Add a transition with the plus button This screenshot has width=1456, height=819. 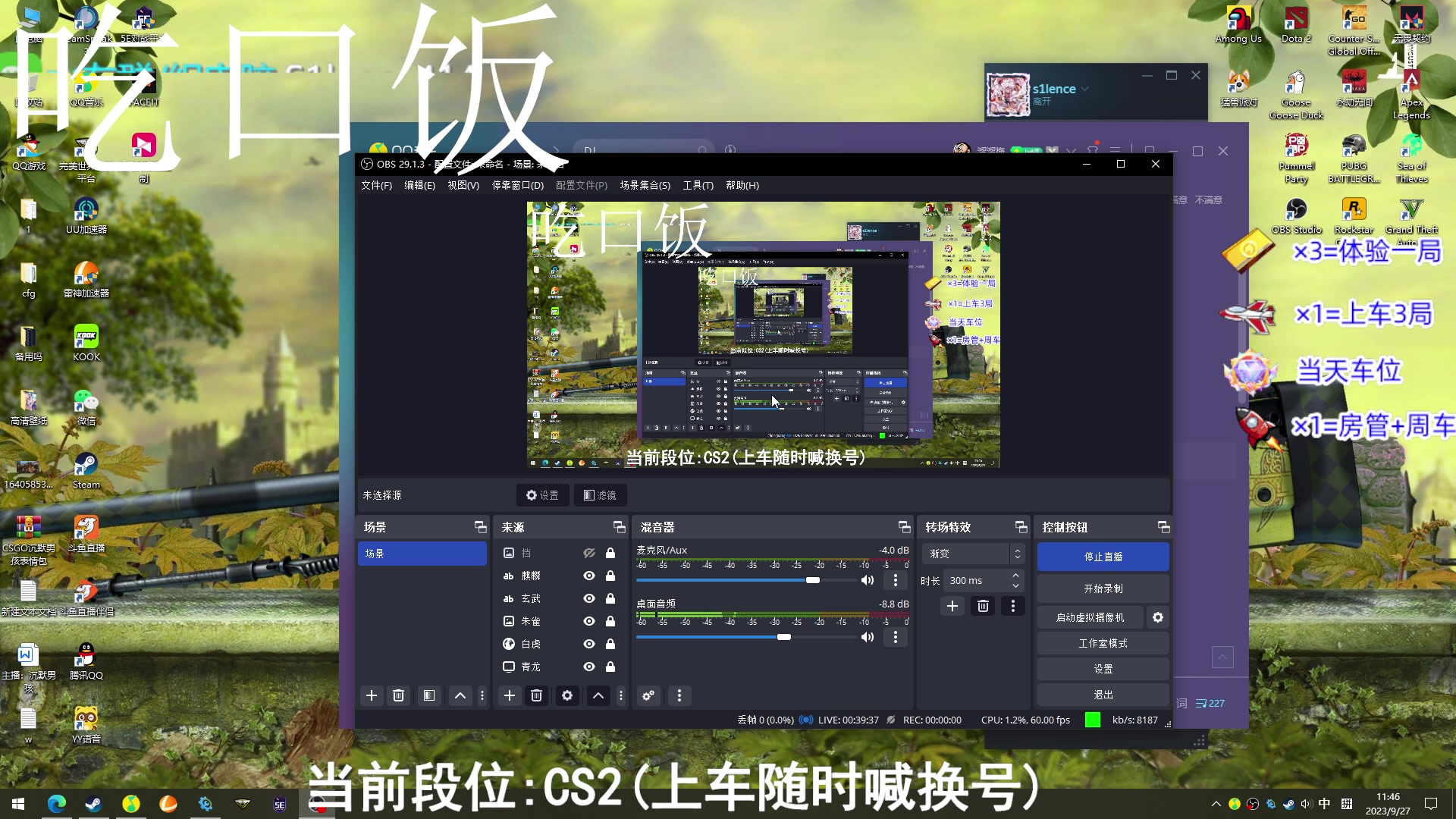(x=952, y=606)
